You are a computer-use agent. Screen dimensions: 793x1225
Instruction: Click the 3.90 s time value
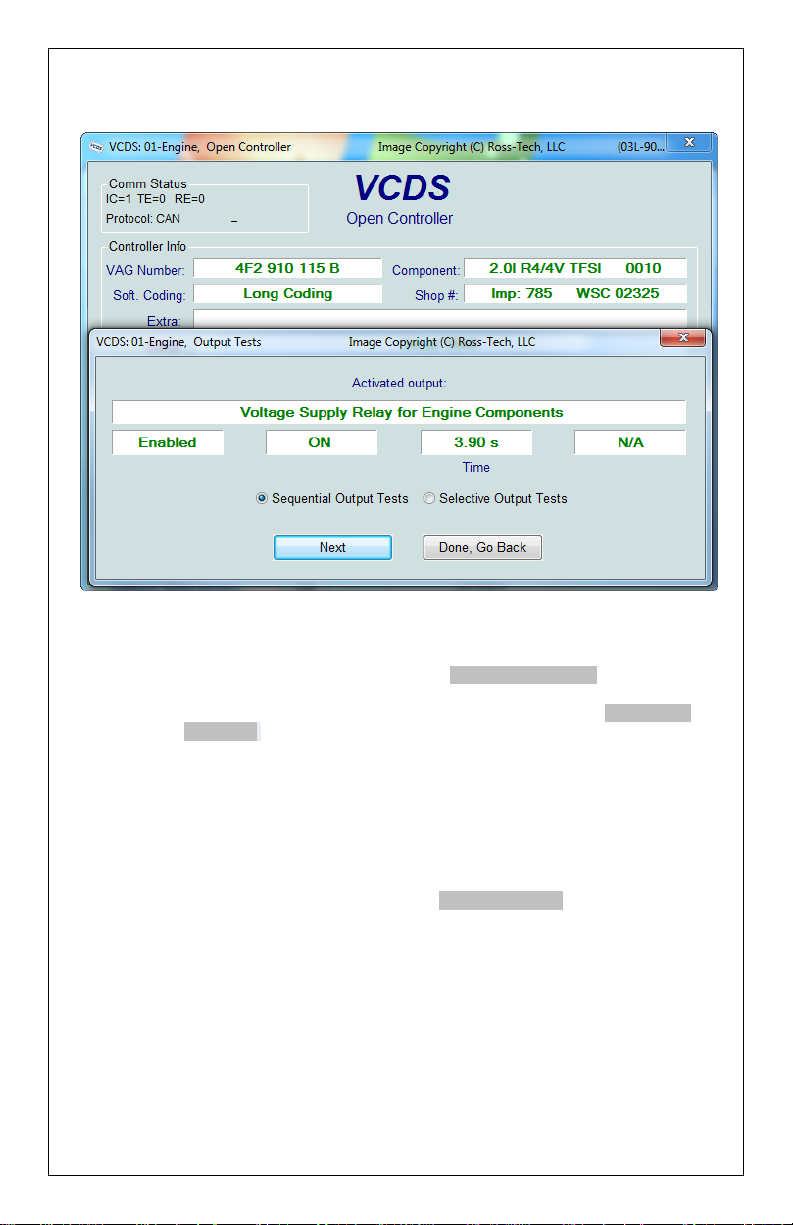pos(476,442)
